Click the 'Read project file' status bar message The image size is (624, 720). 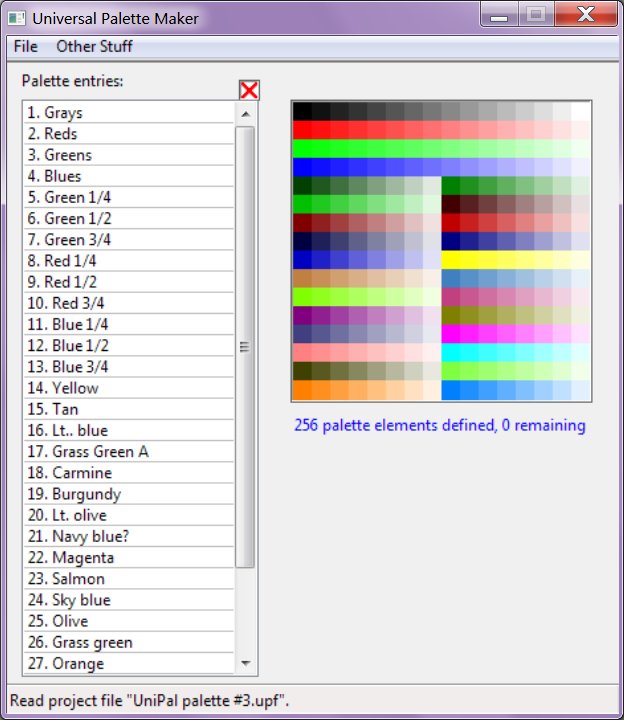(149, 701)
